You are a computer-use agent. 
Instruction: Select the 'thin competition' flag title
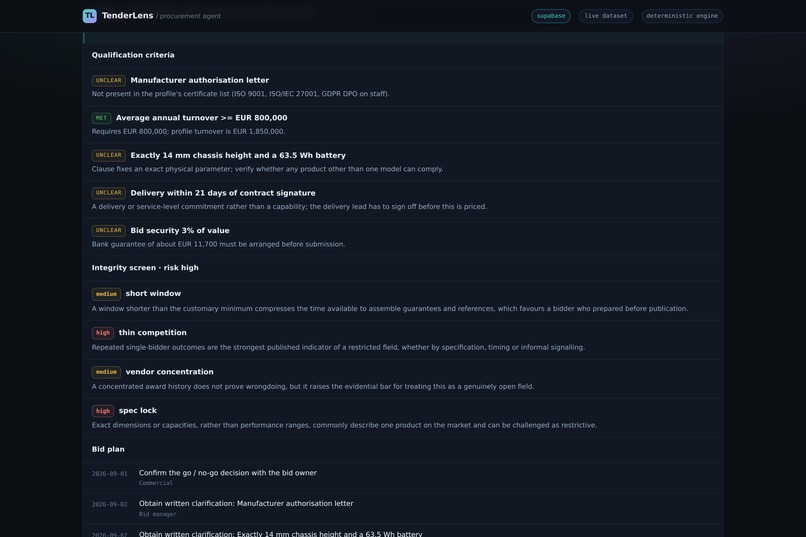coord(153,332)
